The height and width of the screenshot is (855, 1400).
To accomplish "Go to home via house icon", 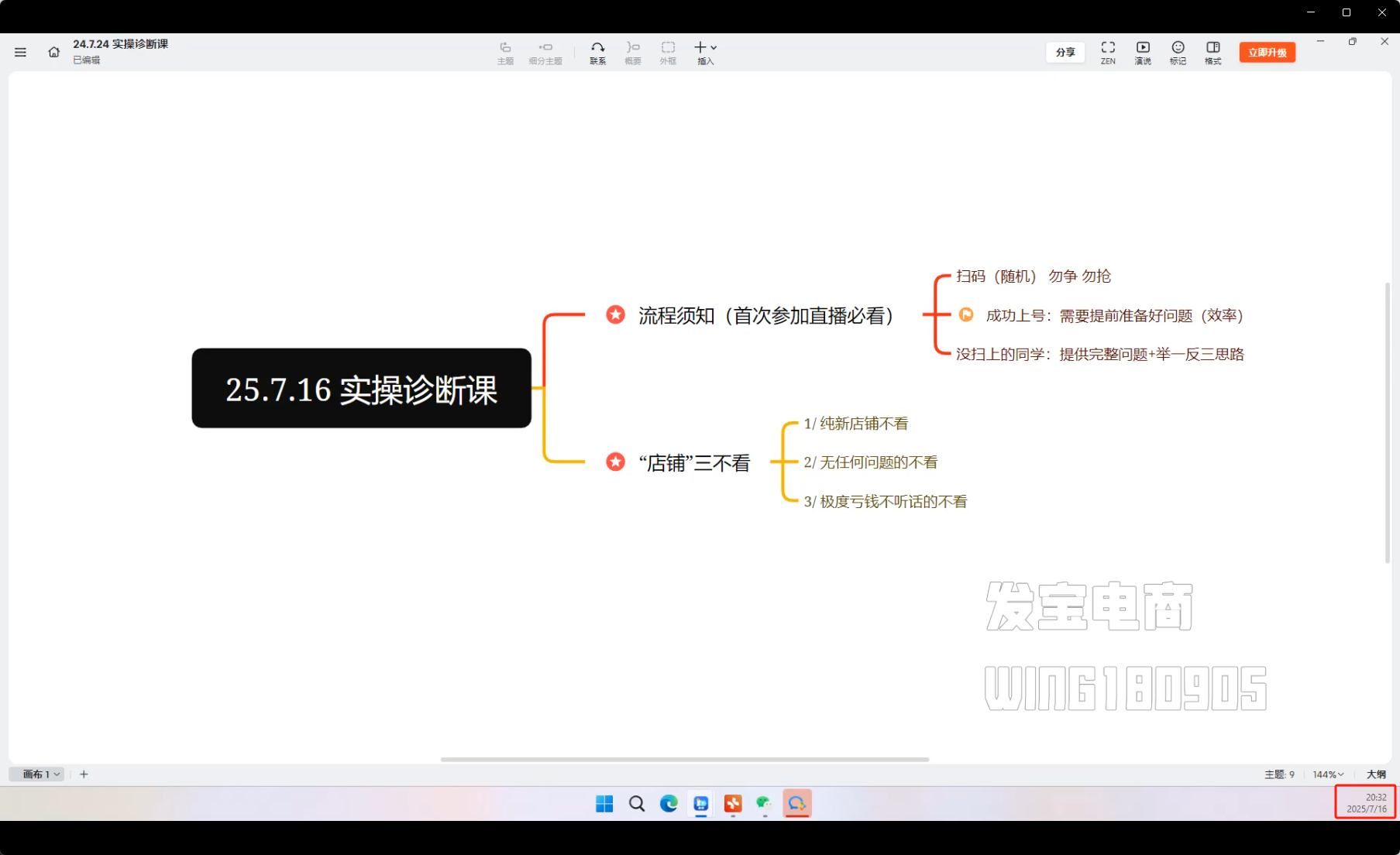I will coord(53,53).
